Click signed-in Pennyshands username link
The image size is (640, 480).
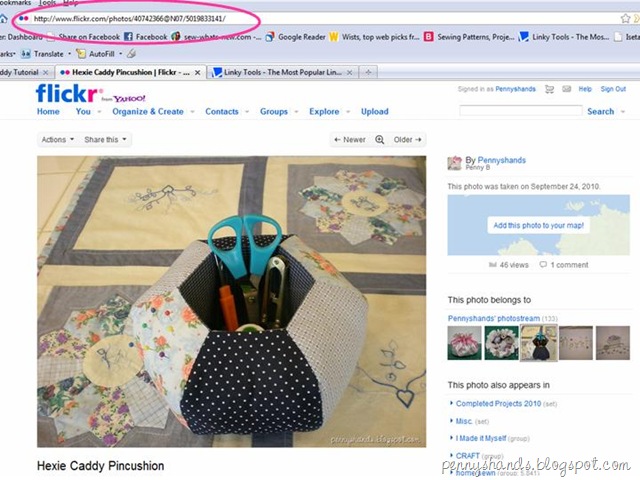tap(516, 89)
